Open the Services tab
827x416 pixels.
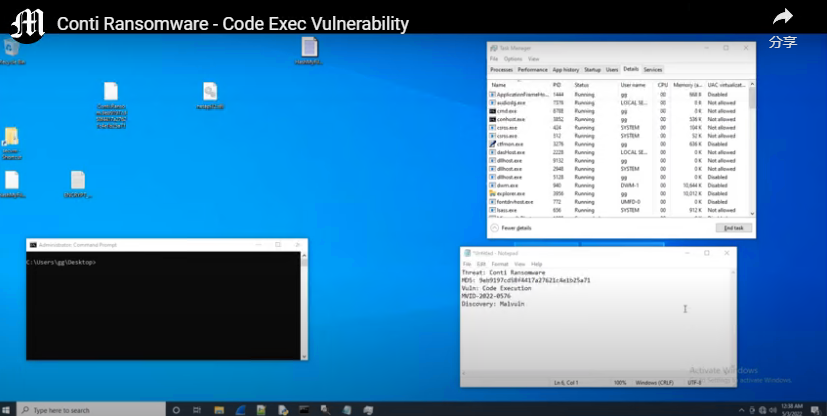click(x=653, y=70)
